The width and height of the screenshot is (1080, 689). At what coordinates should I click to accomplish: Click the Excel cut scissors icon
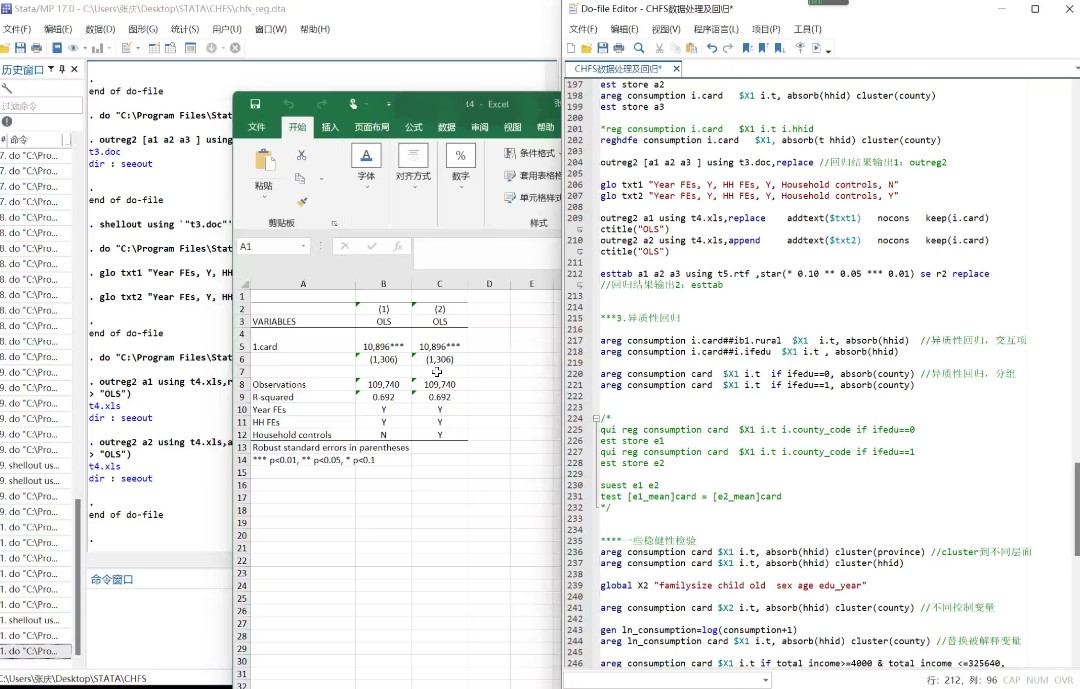[301, 155]
